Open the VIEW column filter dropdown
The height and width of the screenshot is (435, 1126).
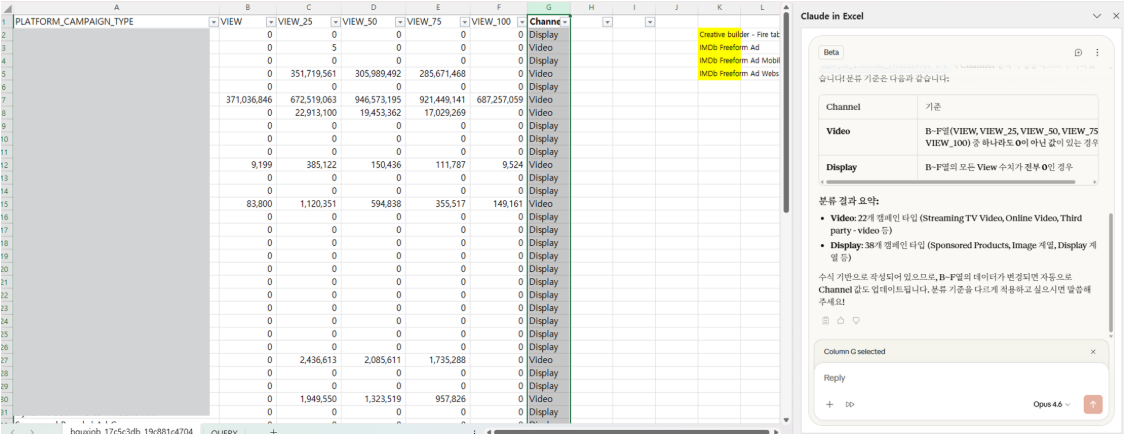click(x=270, y=22)
